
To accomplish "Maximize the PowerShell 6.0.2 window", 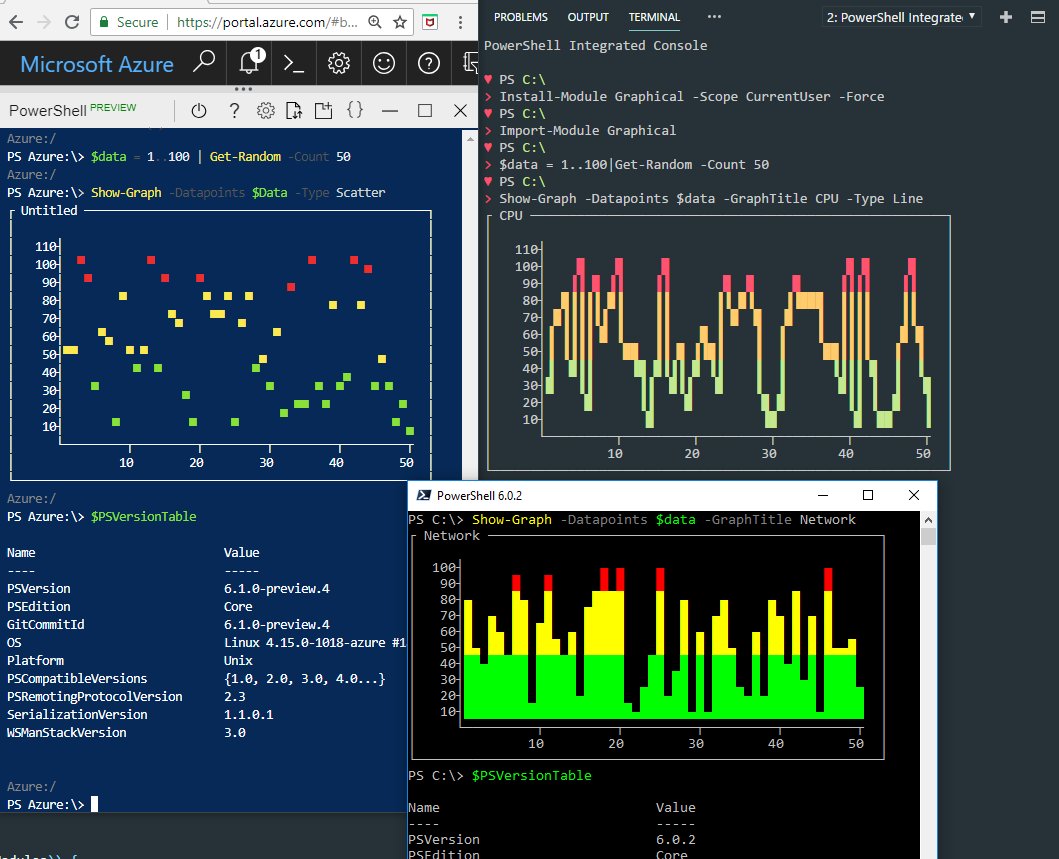I will (868, 495).
